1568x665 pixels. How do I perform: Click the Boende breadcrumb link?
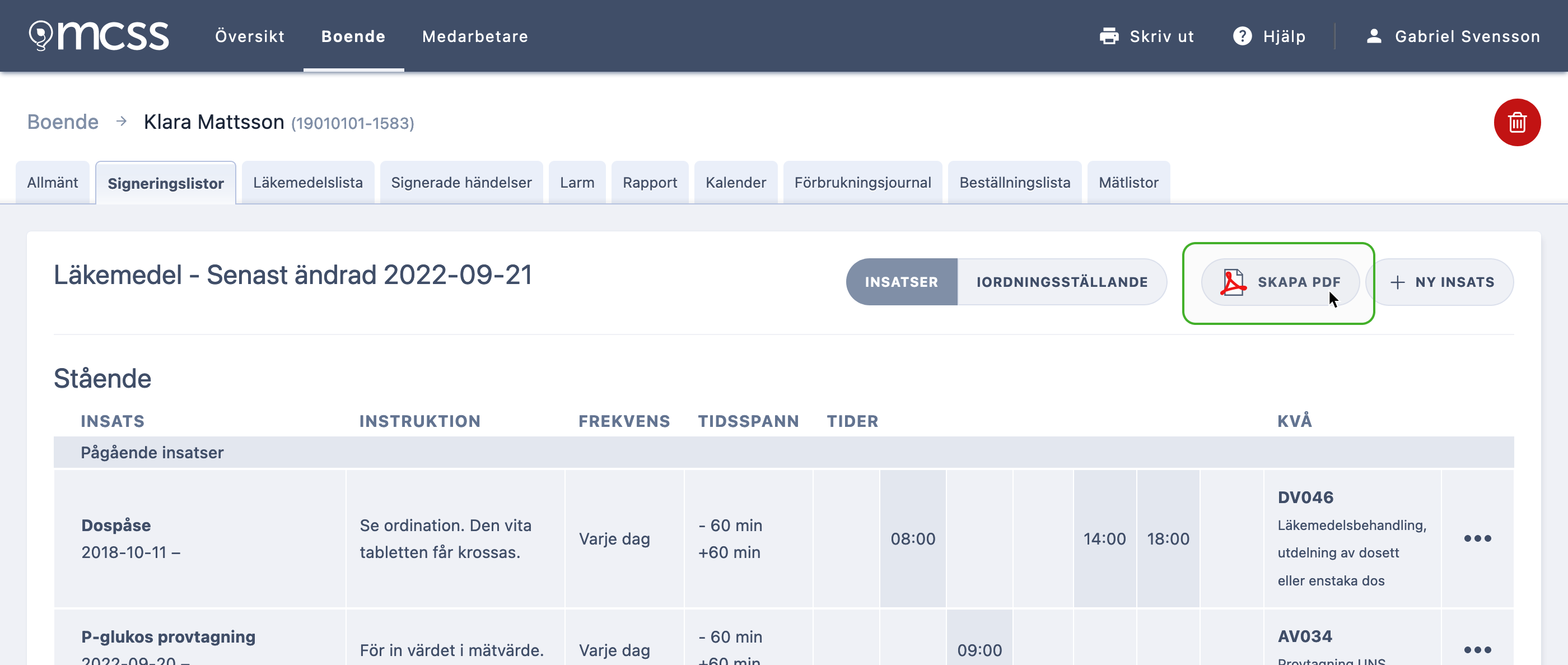pyautogui.click(x=63, y=122)
